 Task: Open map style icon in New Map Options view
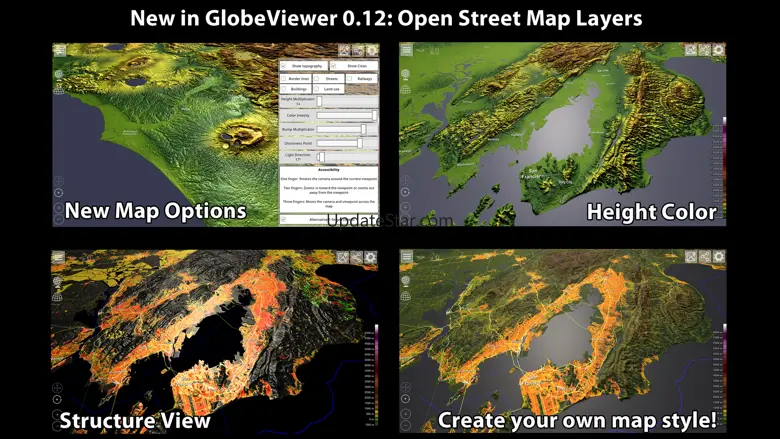click(344, 50)
